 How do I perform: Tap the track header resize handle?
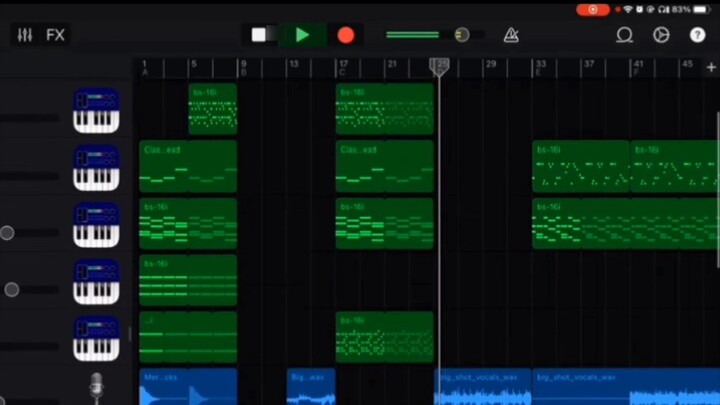click(x=130, y=334)
